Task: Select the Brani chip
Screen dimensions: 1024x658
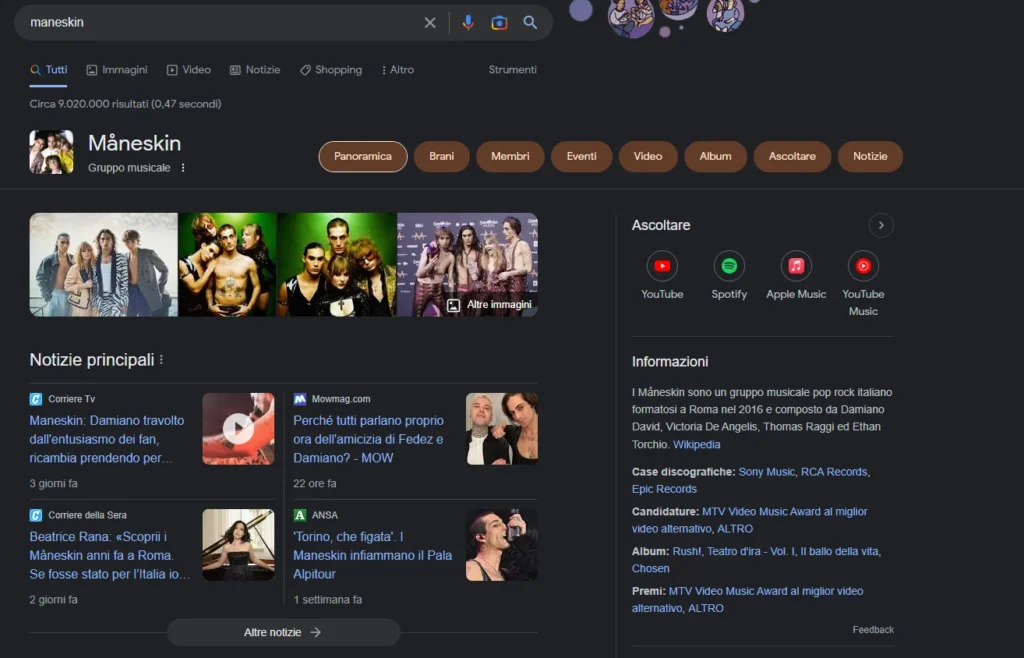Action: click(x=441, y=157)
